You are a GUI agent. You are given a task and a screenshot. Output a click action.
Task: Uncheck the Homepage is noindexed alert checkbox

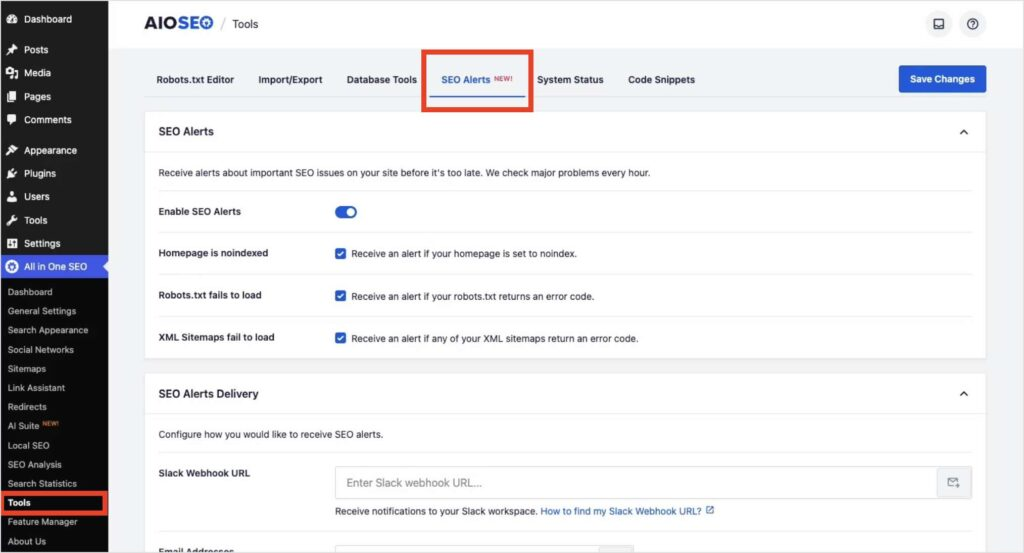(x=340, y=253)
